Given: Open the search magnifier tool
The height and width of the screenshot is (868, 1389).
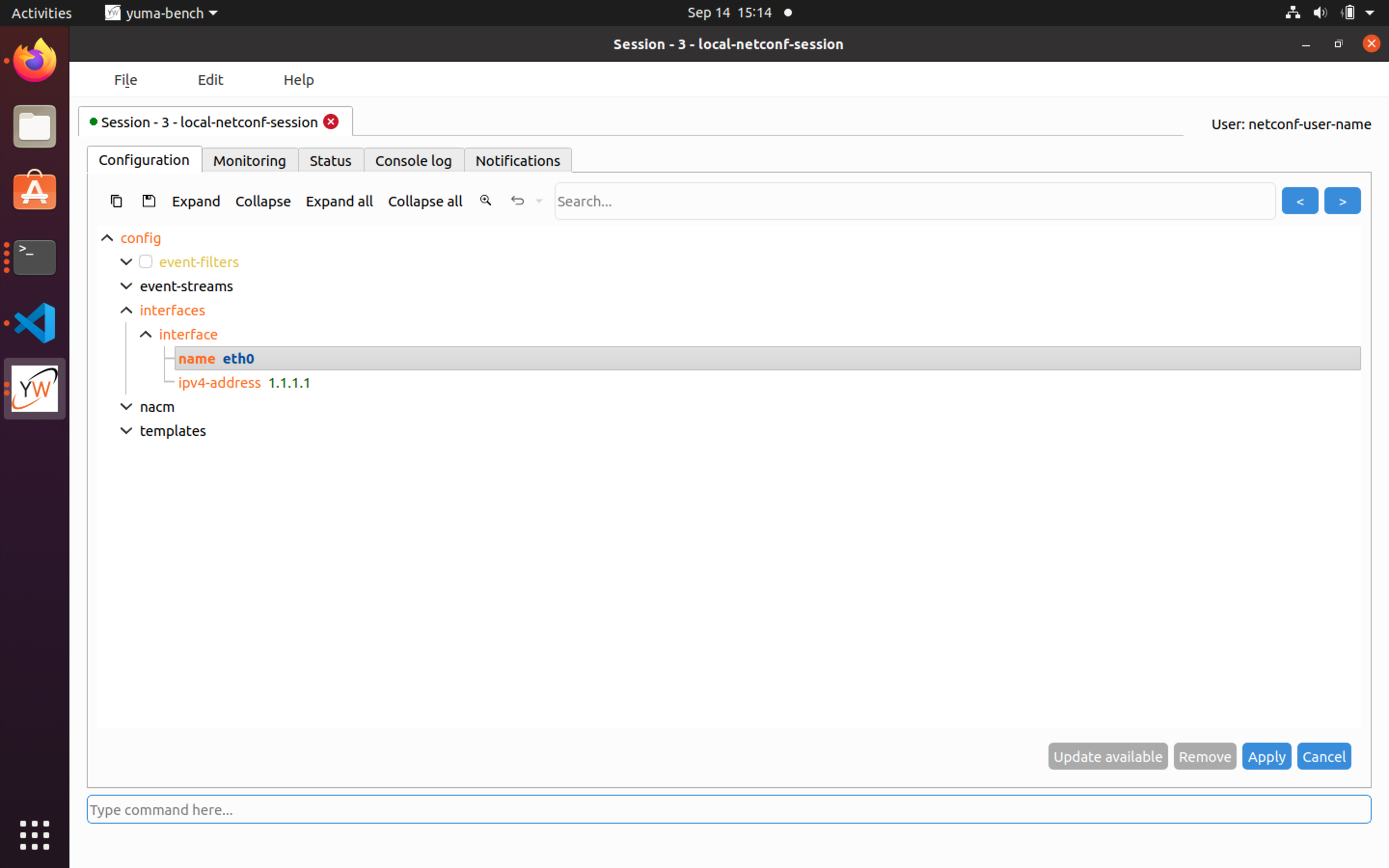Looking at the screenshot, I should pos(486,200).
